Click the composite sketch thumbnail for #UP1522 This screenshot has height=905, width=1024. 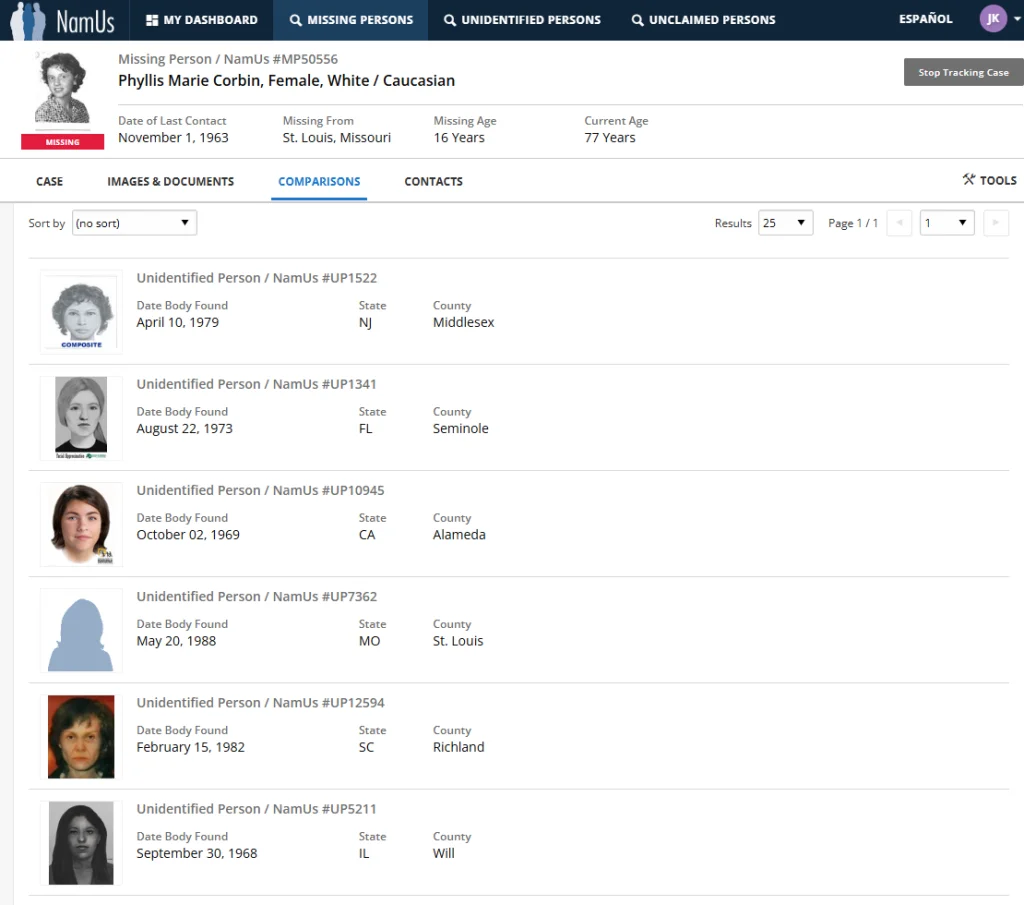point(81,312)
